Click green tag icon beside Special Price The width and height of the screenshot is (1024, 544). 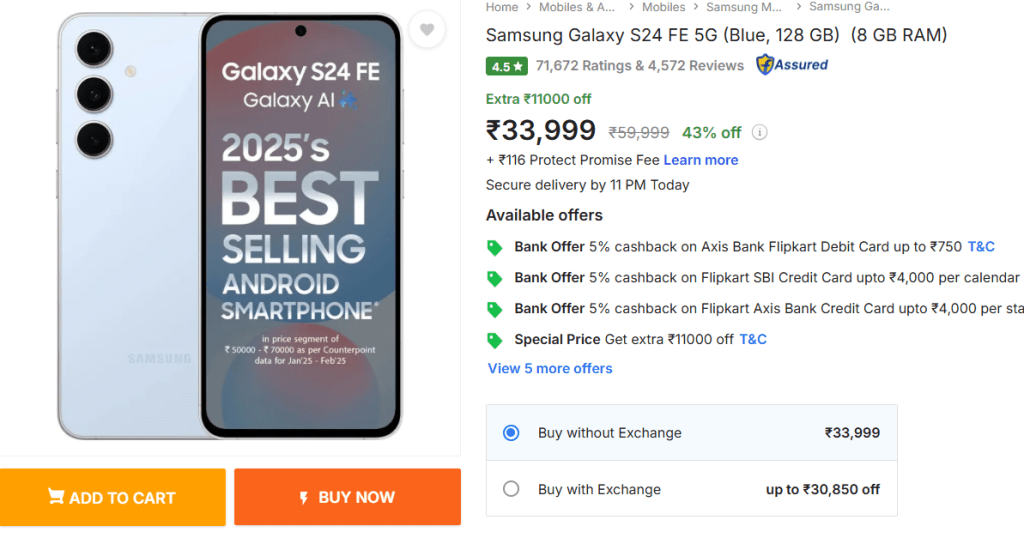[x=494, y=340]
